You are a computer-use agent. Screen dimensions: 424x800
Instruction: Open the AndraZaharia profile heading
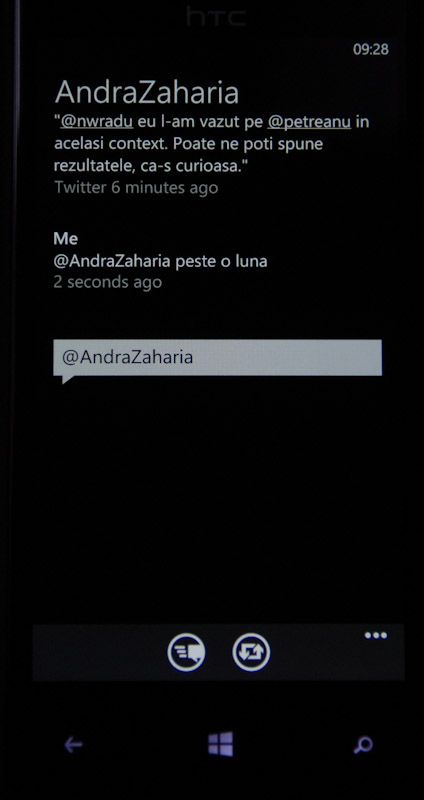[x=147, y=93]
